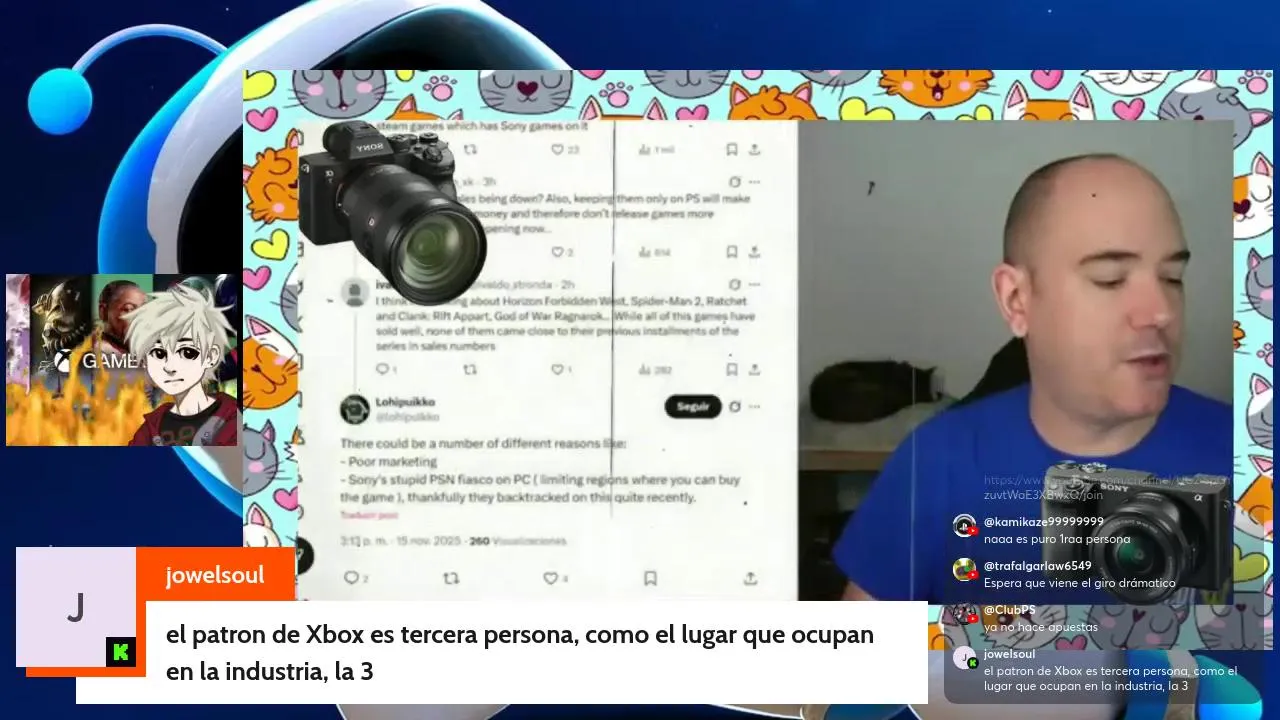Bookmark the tweet about steam games with Sony games
This screenshot has width=1280, height=720.
tap(731, 150)
